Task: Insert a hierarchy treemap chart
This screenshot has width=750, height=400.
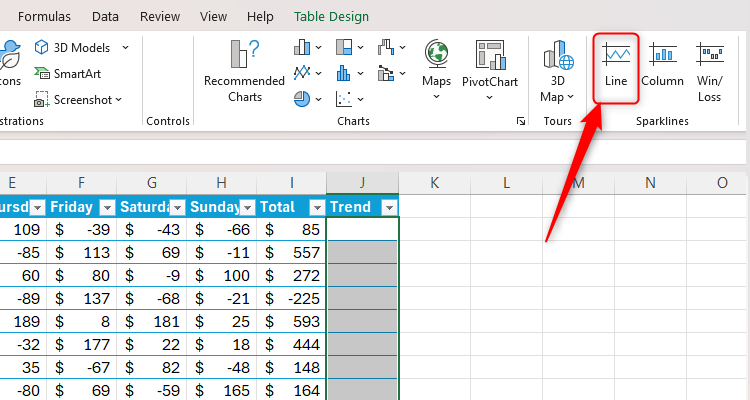Action: [349, 47]
